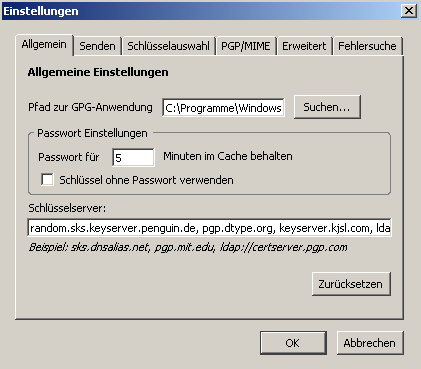Focus the GPG application path field

point(223,108)
